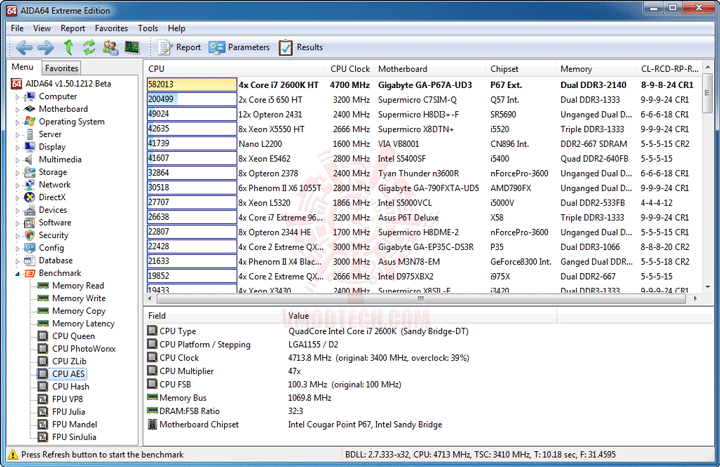Click the Report toolbar button
Viewport: 720px width, 467px height.
point(179,47)
